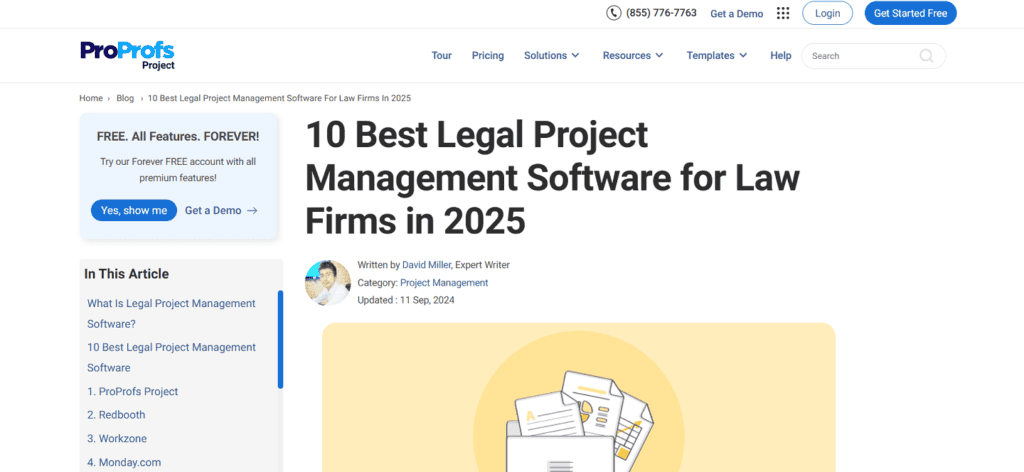Jump to 1. ProProfs Project section
The width and height of the screenshot is (1024, 472).
click(x=133, y=392)
